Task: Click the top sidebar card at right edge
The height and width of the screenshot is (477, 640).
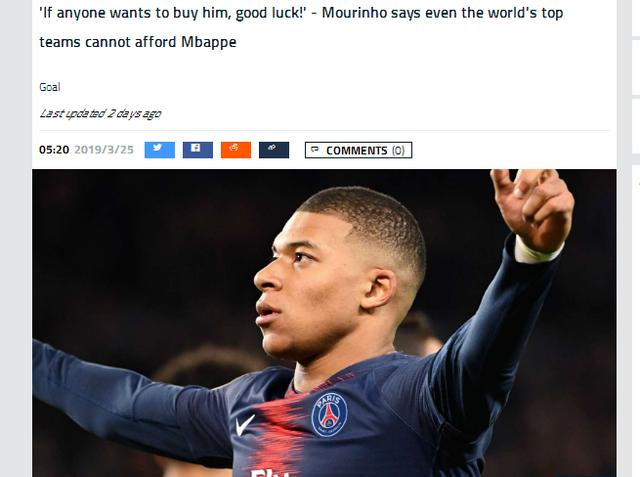Action: pos(636,18)
